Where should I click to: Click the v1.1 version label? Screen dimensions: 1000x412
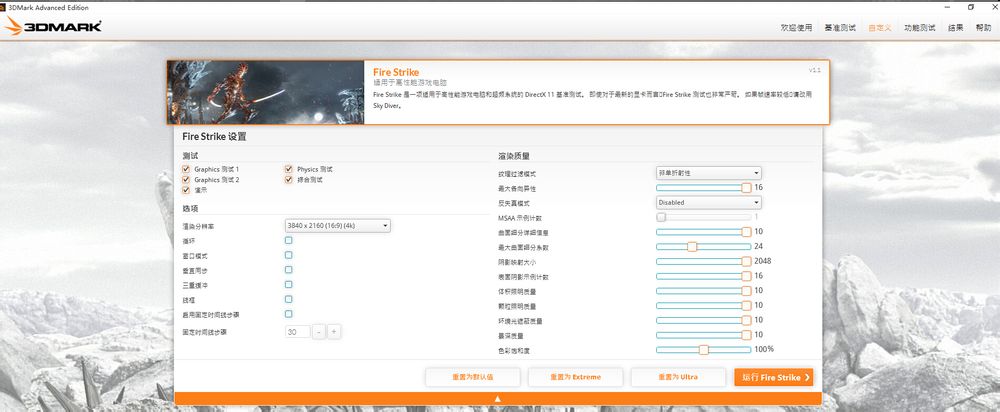(x=814, y=70)
